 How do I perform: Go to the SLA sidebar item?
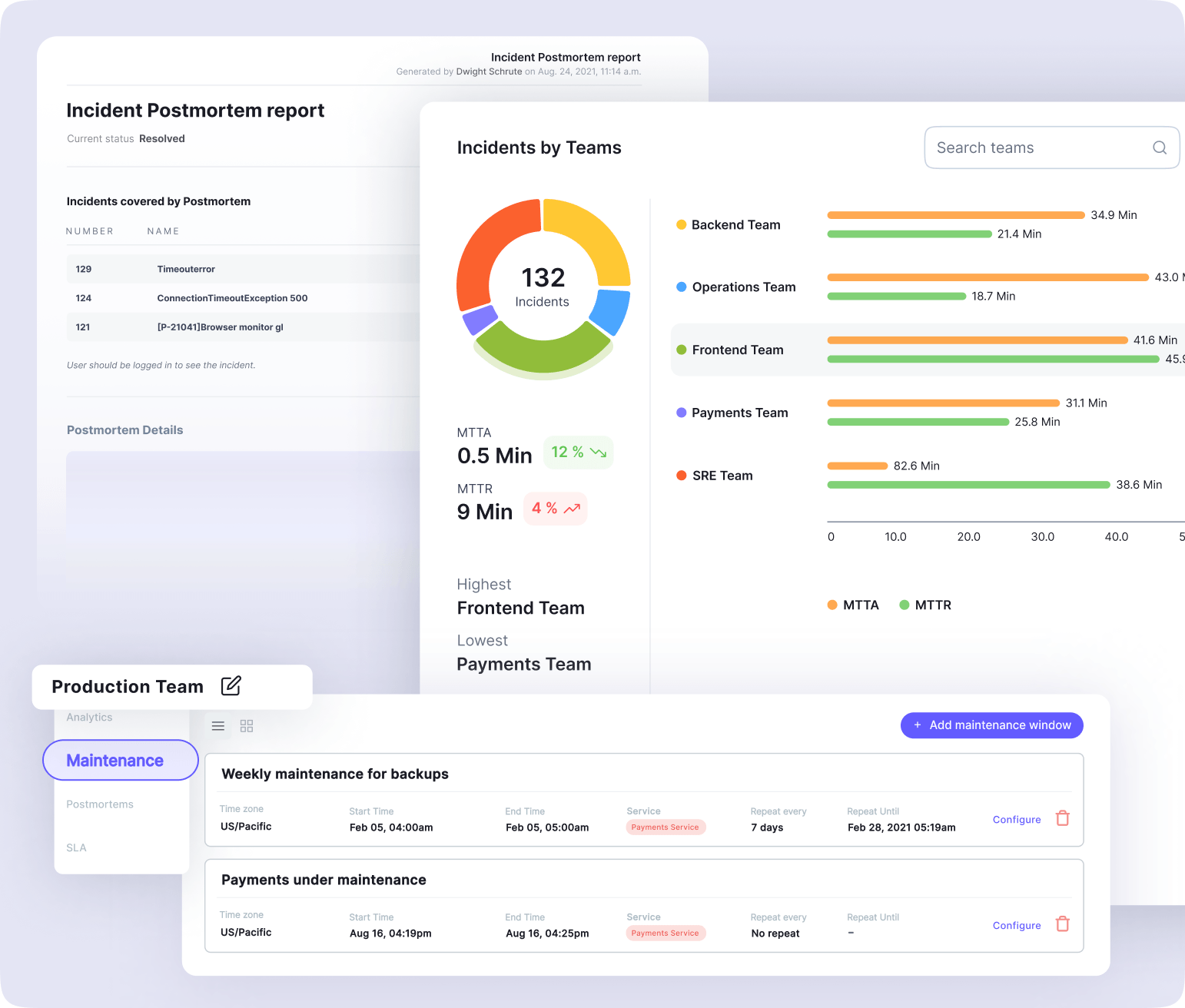click(76, 847)
